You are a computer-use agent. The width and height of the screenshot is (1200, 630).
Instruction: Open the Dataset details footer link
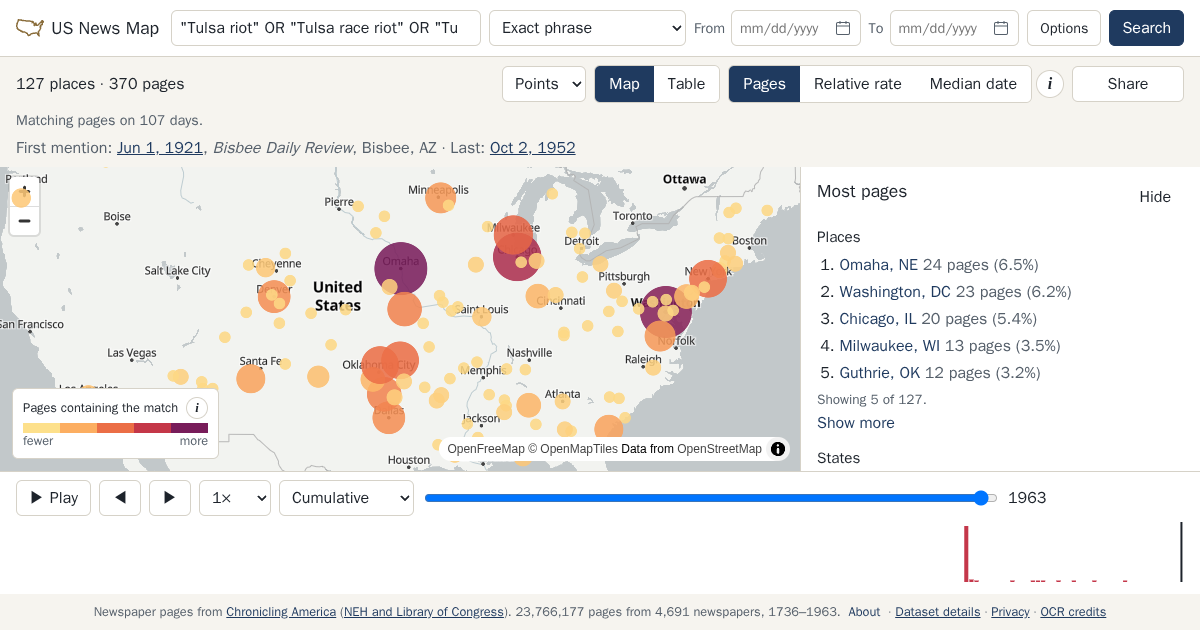pyautogui.click(x=938, y=612)
